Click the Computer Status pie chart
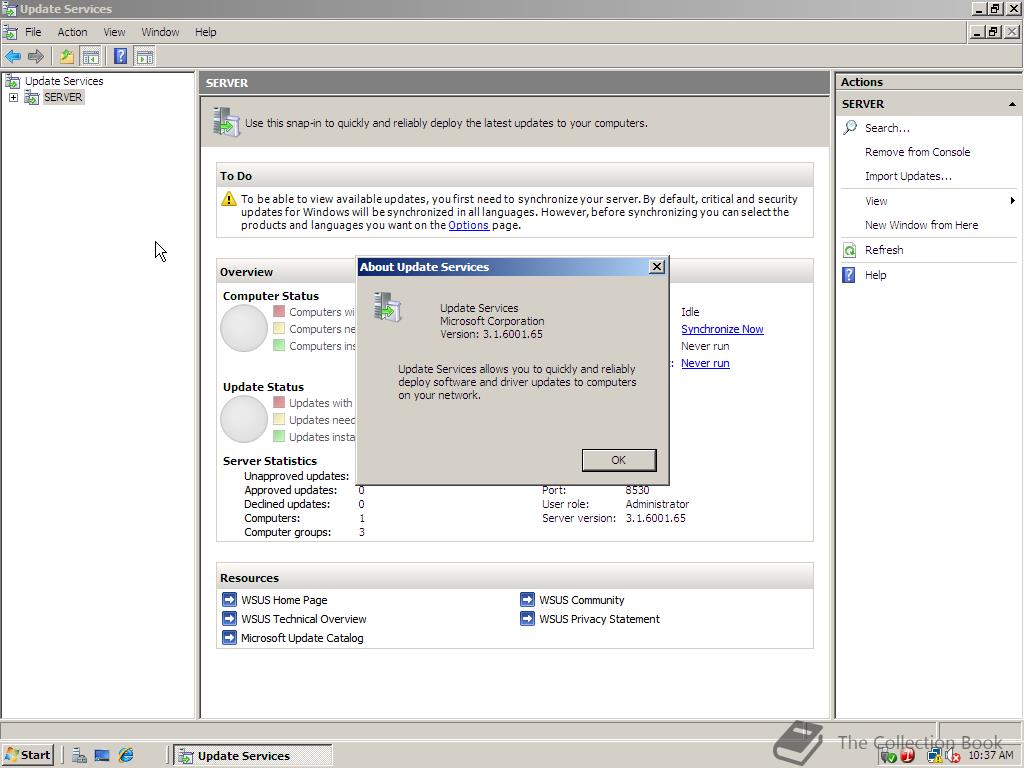The width and height of the screenshot is (1024, 768). (244, 328)
